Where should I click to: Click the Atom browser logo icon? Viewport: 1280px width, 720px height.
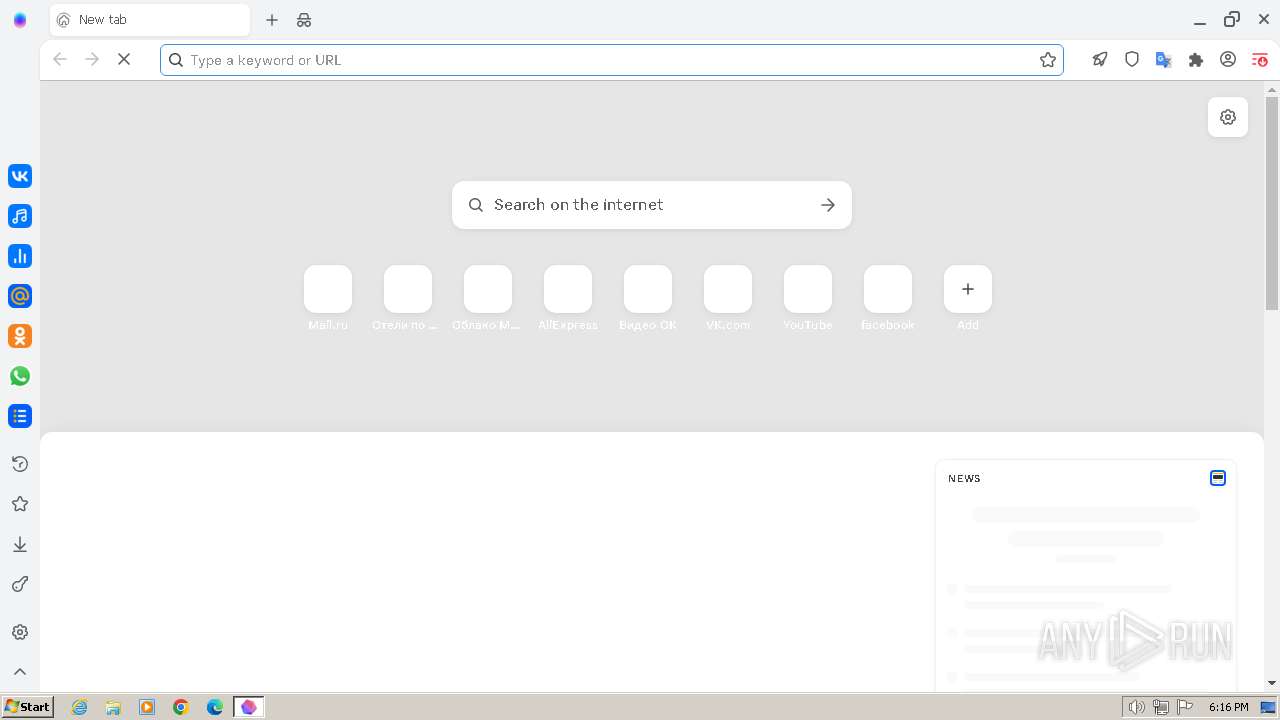20,20
